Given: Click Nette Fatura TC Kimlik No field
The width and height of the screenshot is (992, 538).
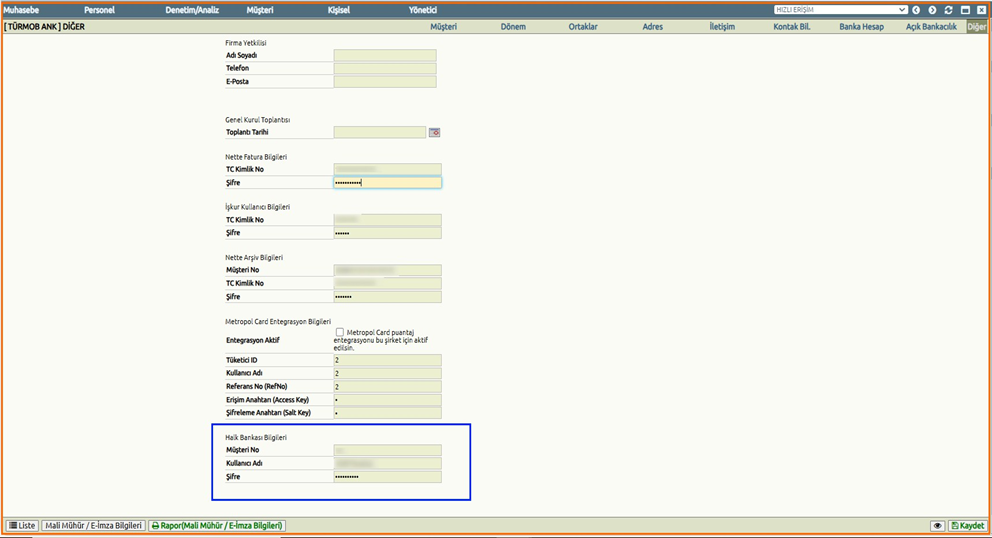Looking at the screenshot, I should [x=387, y=170].
